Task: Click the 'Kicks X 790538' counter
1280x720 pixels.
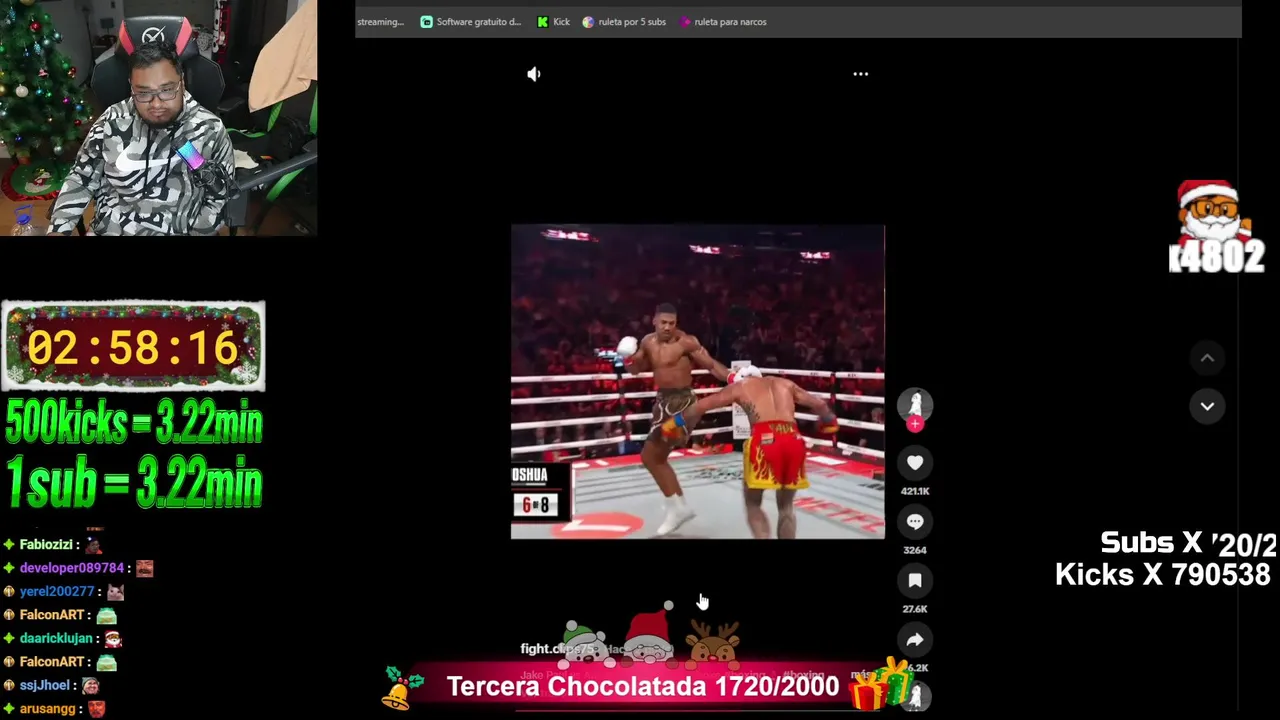Action: point(1163,575)
